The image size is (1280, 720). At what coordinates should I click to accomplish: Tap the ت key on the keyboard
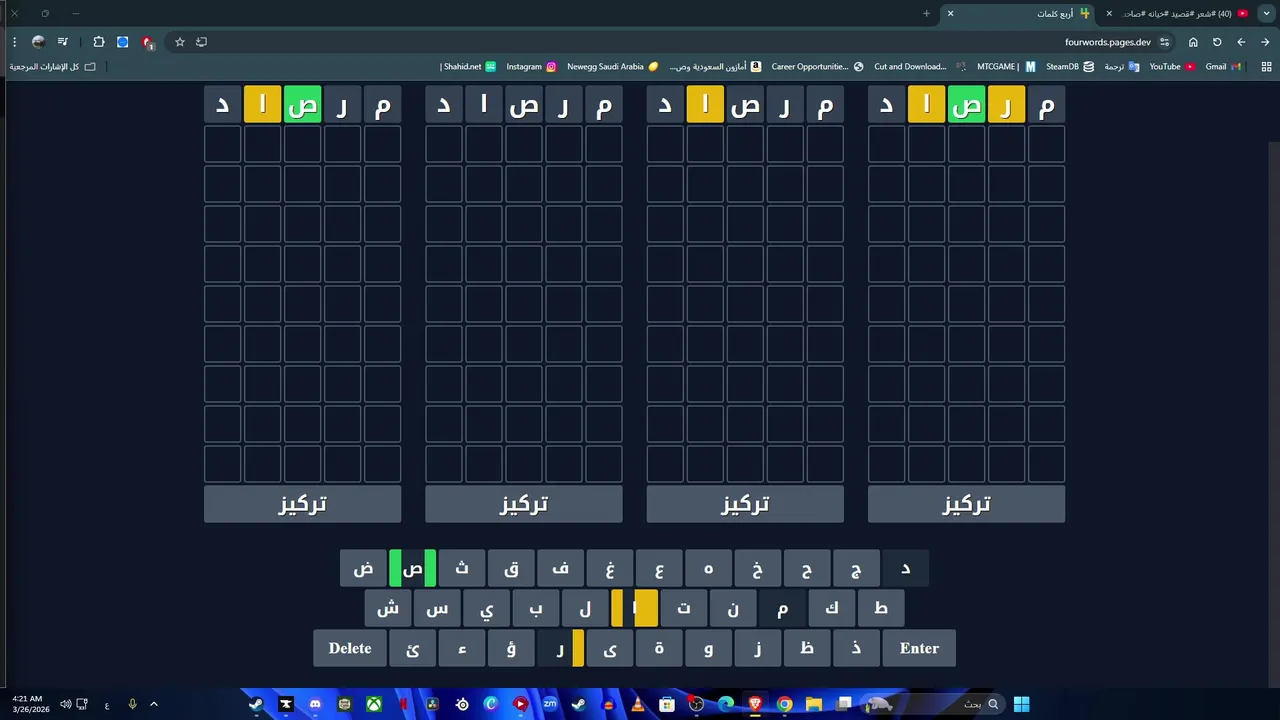click(683, 608)
